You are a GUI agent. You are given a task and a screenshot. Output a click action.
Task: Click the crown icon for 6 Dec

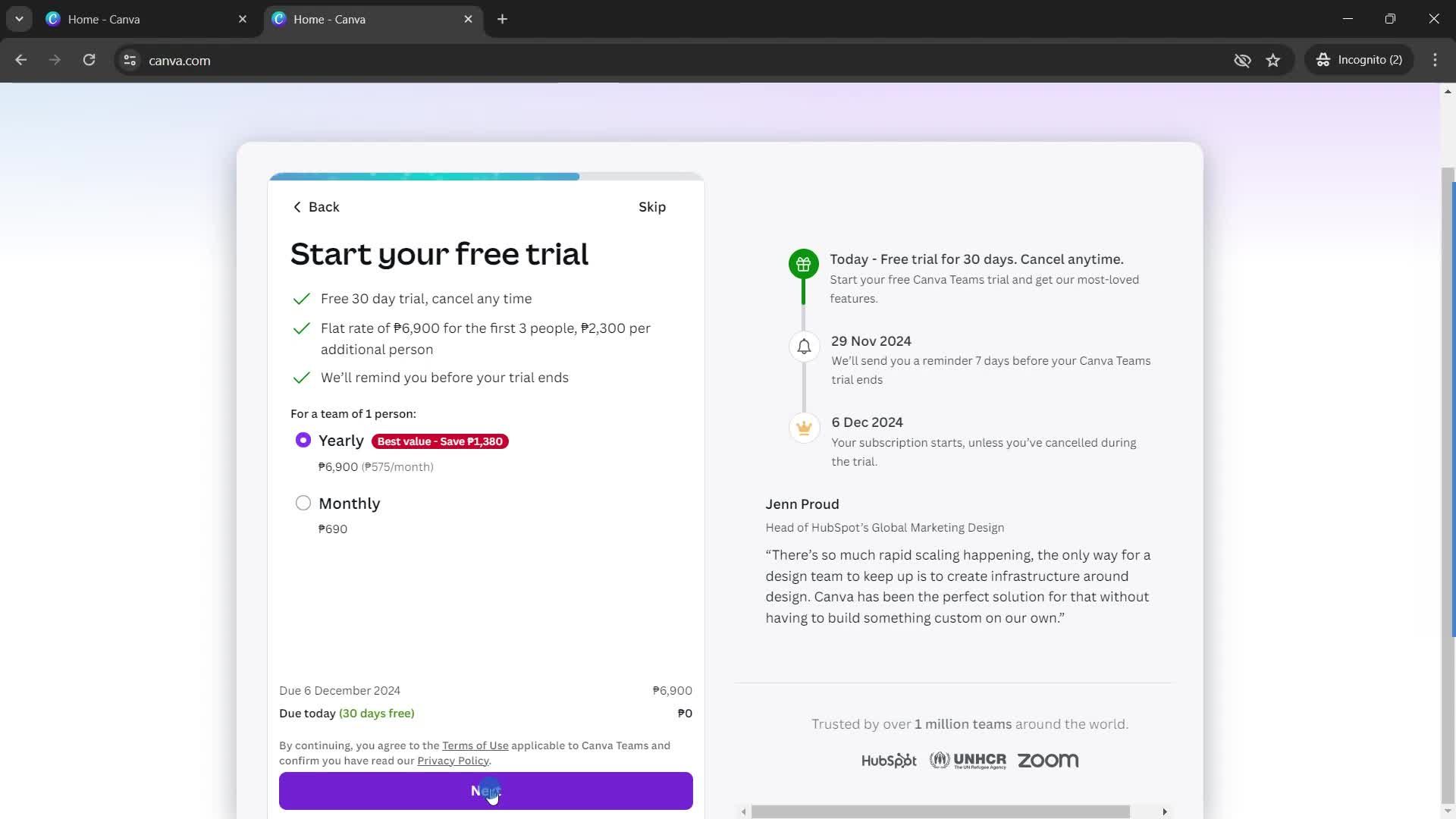click(x=804, y=428)
